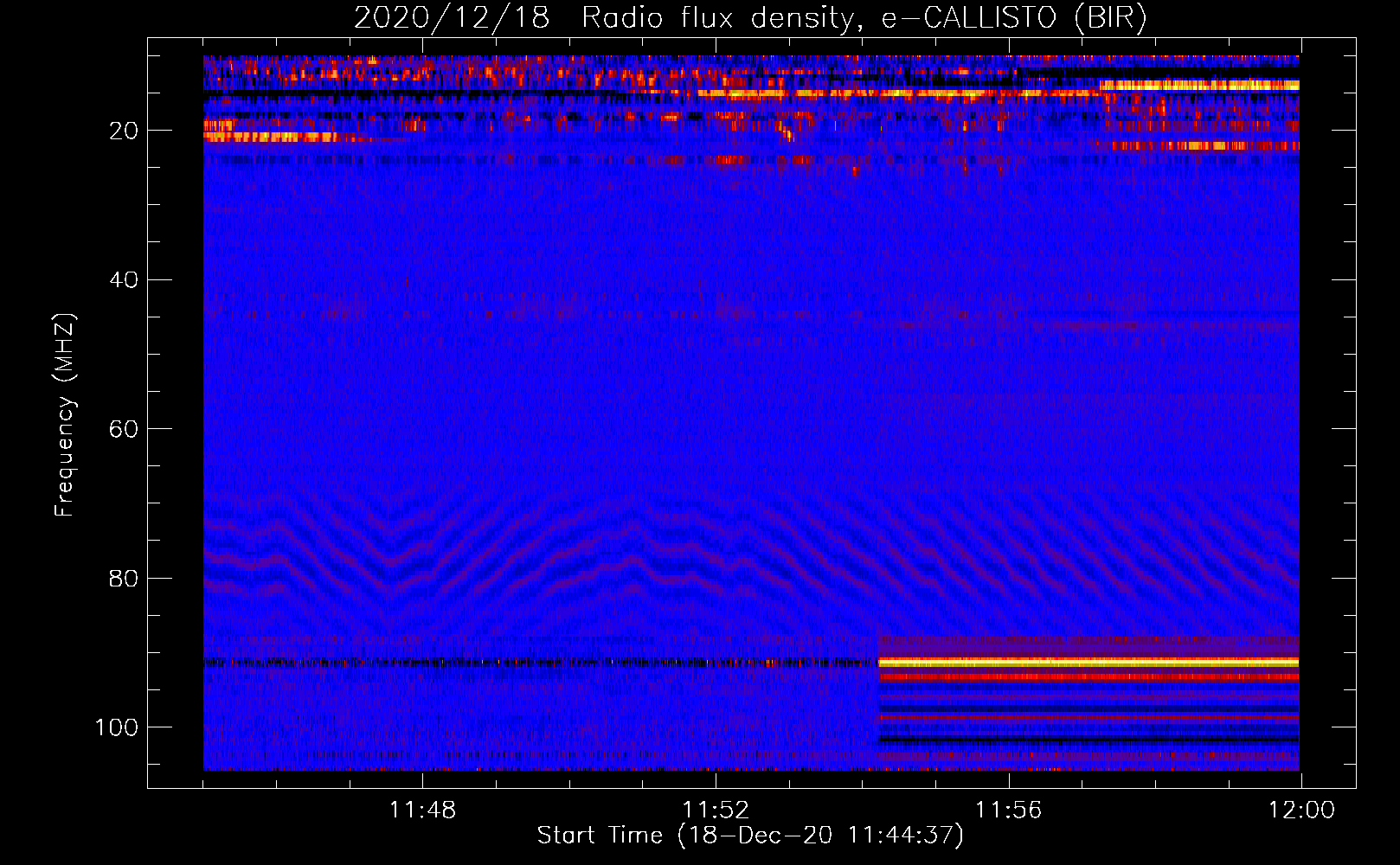Click the "Frequency (MHZ)" y-axis label
Image resolution: width=1400 pixels, height=865 pixels.
click(65, 414)
